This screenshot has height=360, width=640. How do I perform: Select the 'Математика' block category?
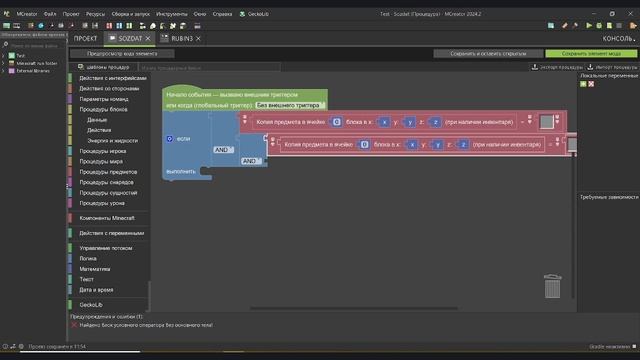[x=95, y=269]
